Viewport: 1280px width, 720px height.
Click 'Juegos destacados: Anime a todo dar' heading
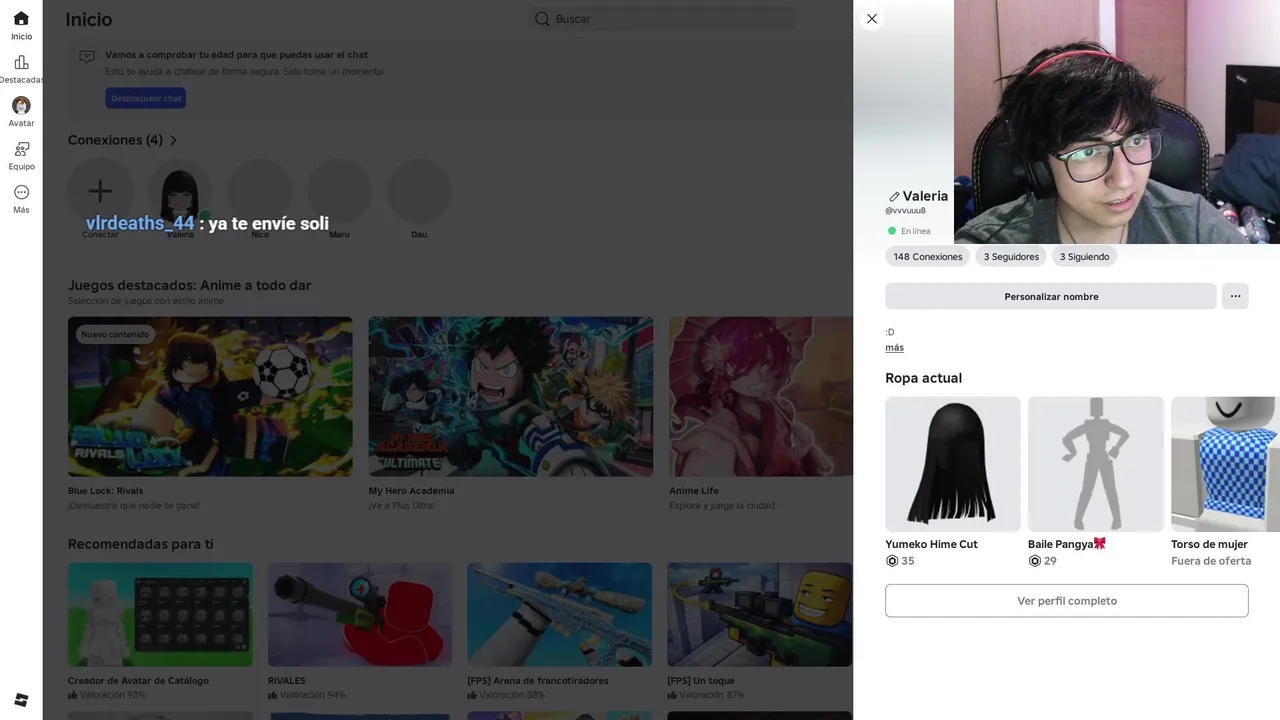tap(190, 286)
